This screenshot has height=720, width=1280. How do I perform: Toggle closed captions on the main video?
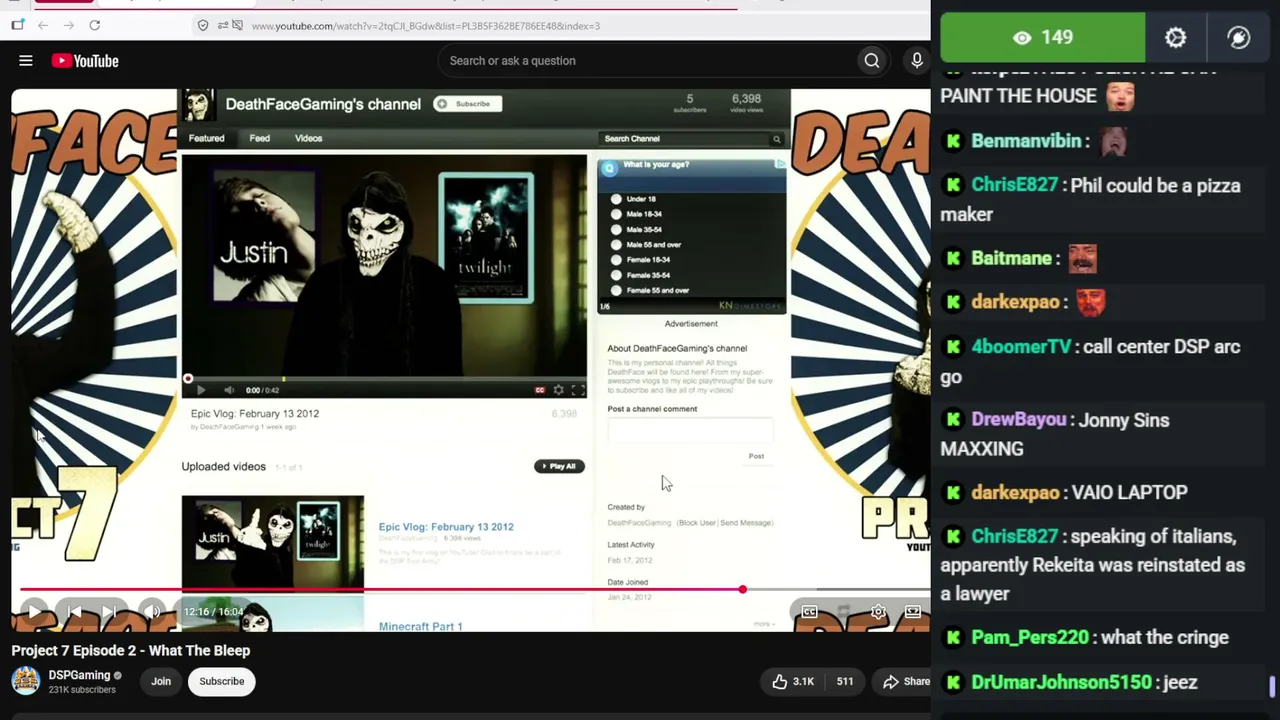pyautogui.click(x=809, y=611)
